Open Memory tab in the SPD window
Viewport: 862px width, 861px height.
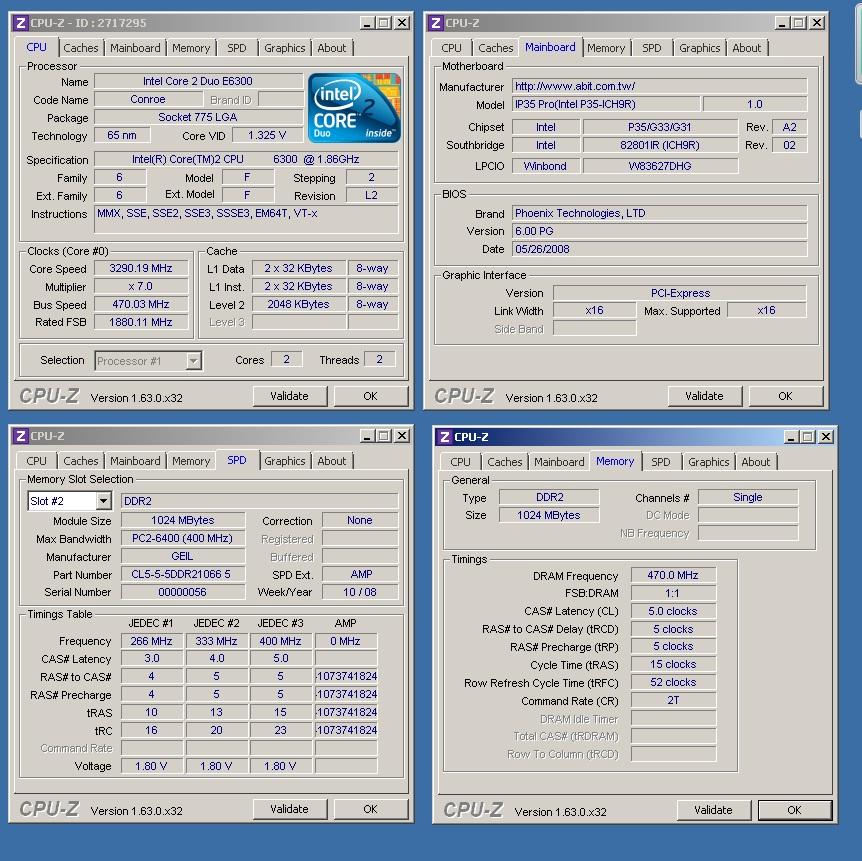tap(191, 461)
